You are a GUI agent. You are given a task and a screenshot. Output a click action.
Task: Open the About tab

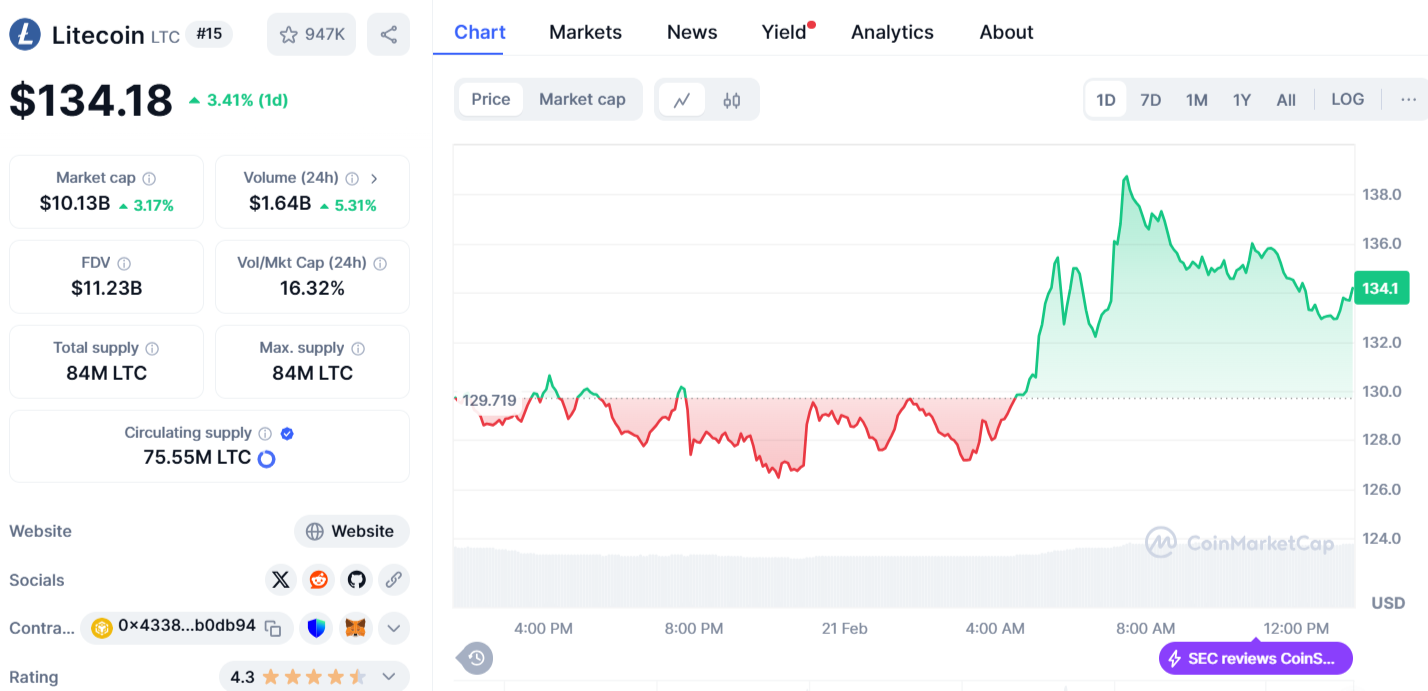coord(1006,32)
